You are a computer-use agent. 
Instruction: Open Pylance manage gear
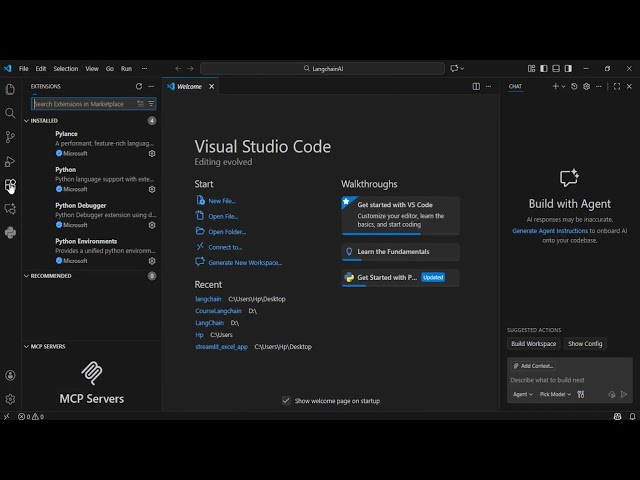point(152,153)
